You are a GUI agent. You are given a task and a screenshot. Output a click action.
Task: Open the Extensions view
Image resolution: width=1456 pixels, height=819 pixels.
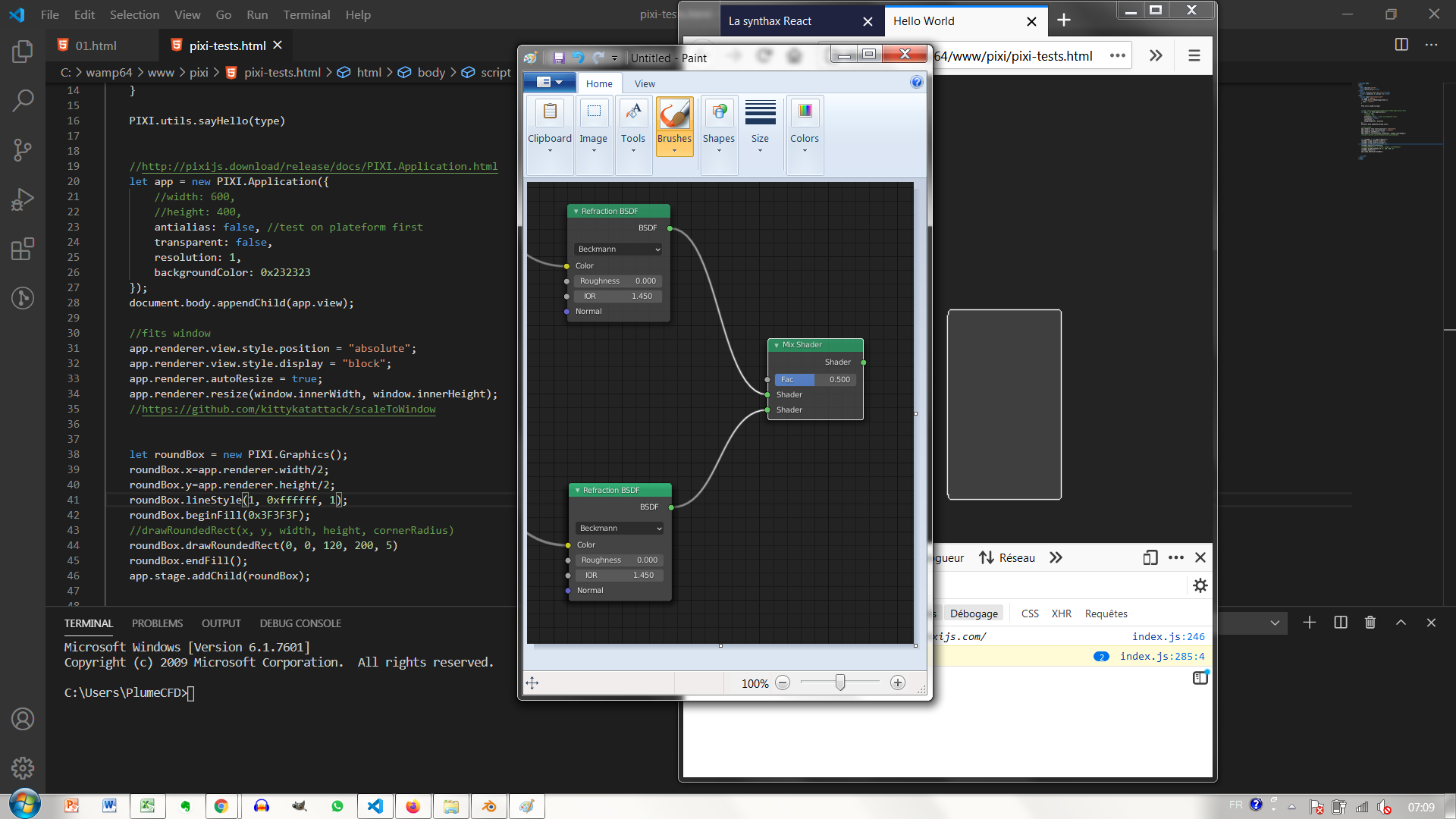pyautogui.click(x=23, y=249)
